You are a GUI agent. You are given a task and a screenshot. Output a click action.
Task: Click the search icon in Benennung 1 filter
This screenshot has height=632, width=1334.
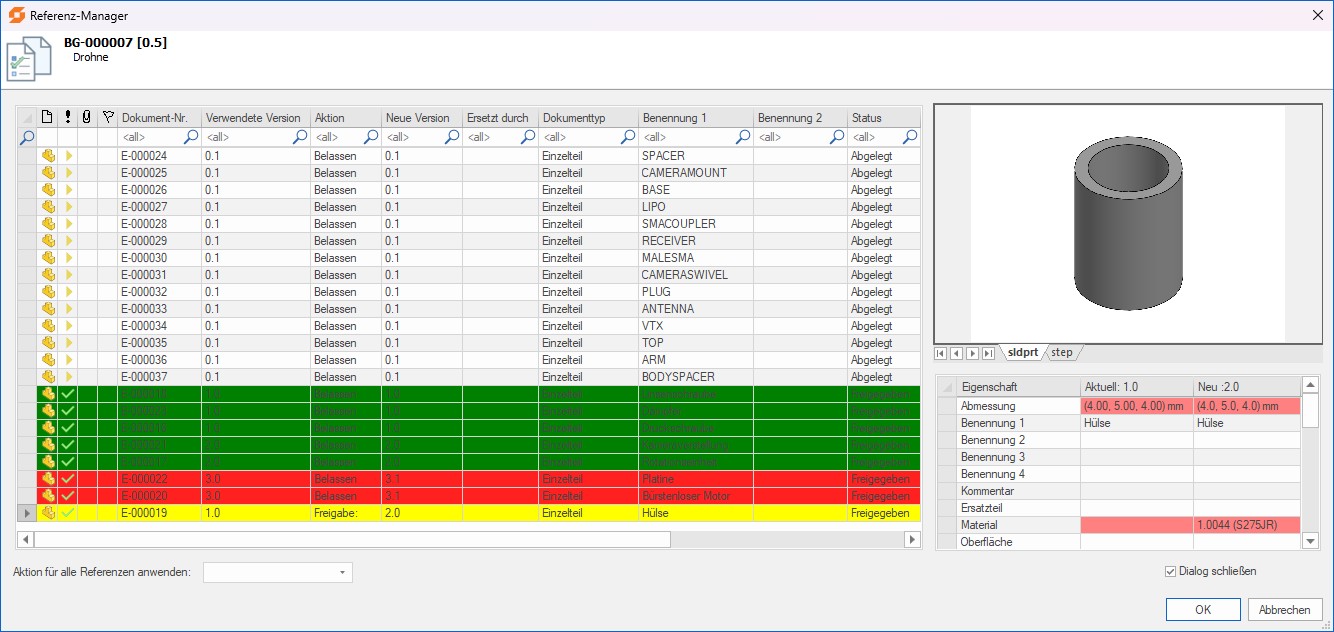(x=743, y=137)
